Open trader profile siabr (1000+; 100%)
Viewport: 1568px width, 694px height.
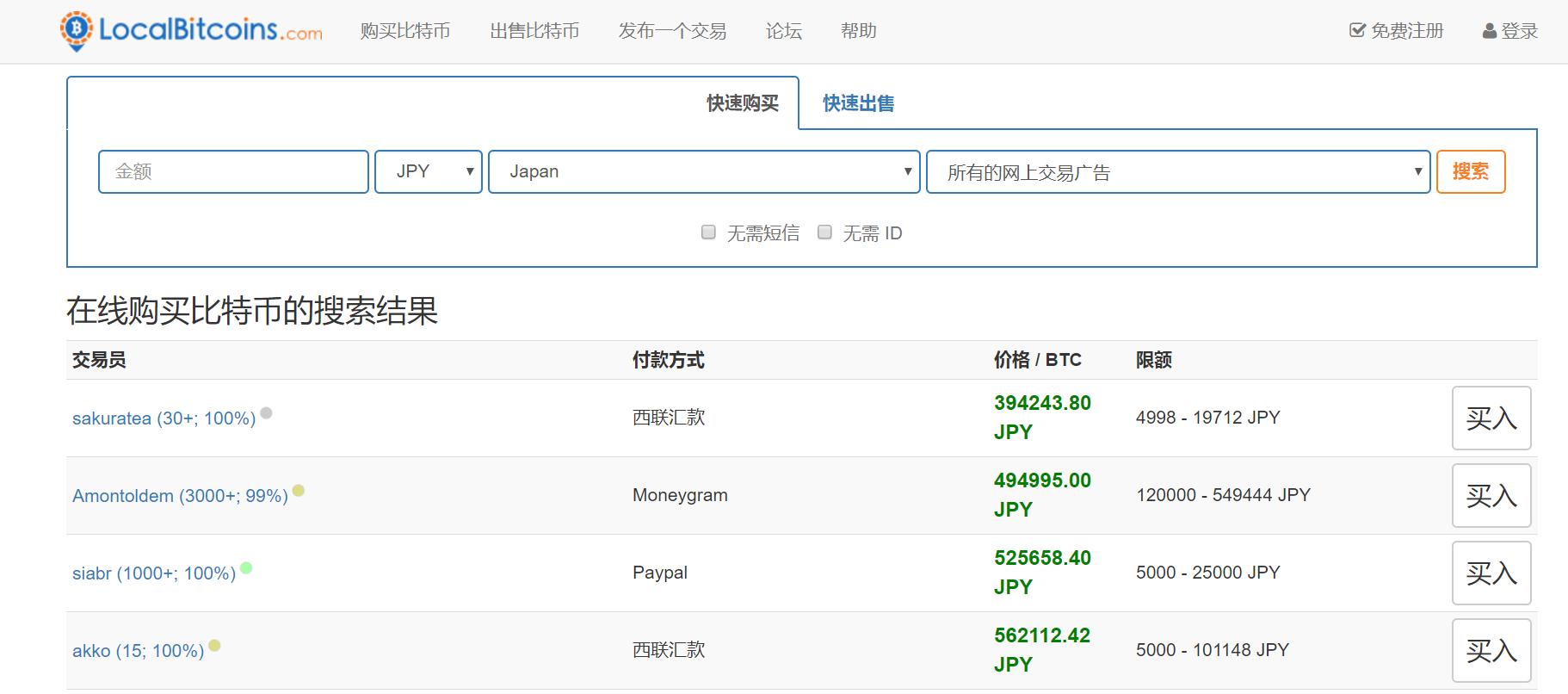tap(154, 573)
